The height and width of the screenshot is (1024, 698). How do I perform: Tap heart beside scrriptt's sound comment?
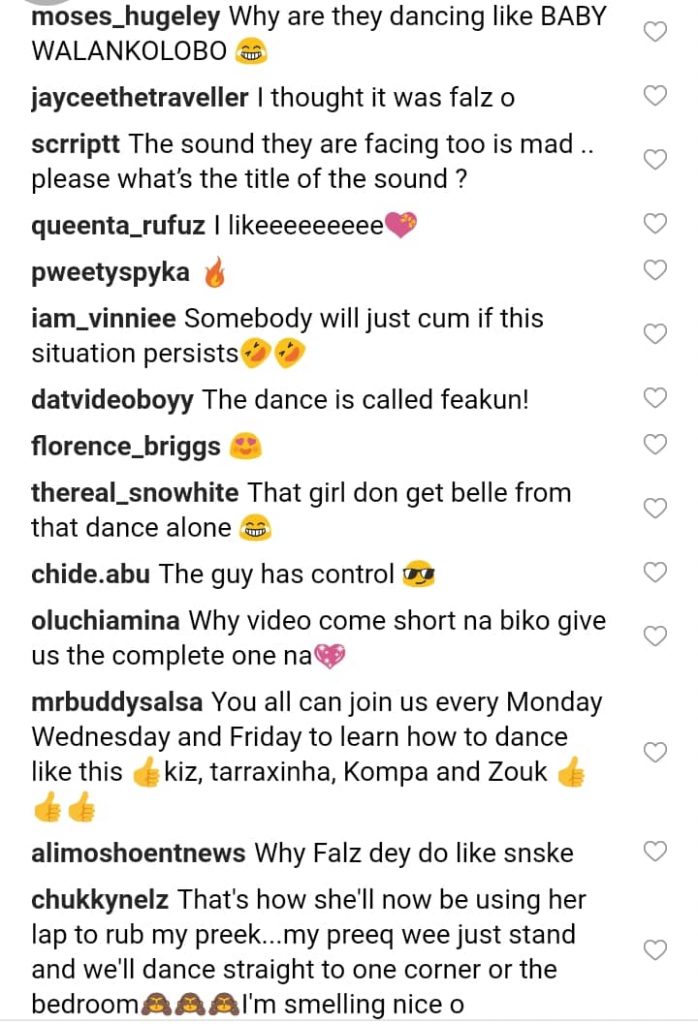click(654, 160)
